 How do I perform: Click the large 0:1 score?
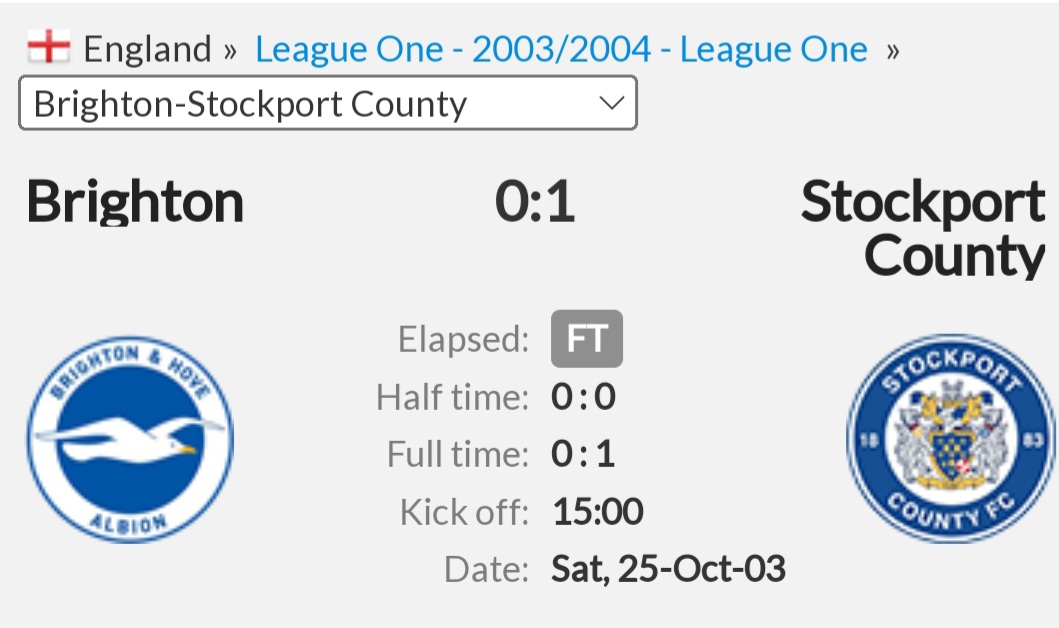click(x=535, y=201)
